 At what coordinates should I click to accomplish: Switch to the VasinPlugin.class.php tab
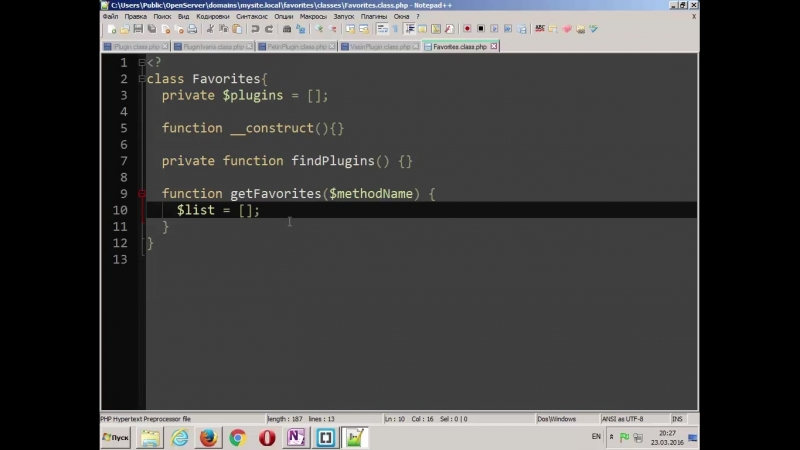coord(379,46)
